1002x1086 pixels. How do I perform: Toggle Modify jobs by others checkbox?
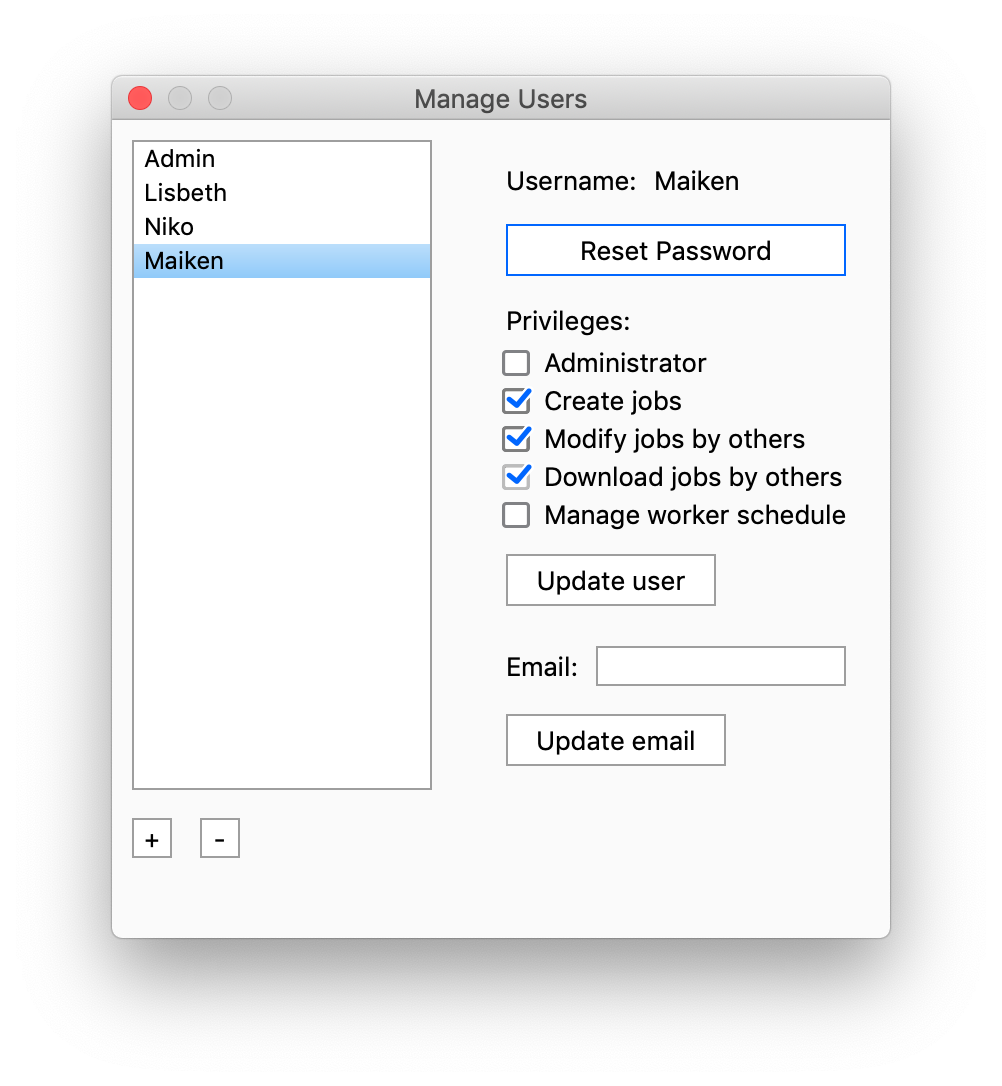(516, 439)
